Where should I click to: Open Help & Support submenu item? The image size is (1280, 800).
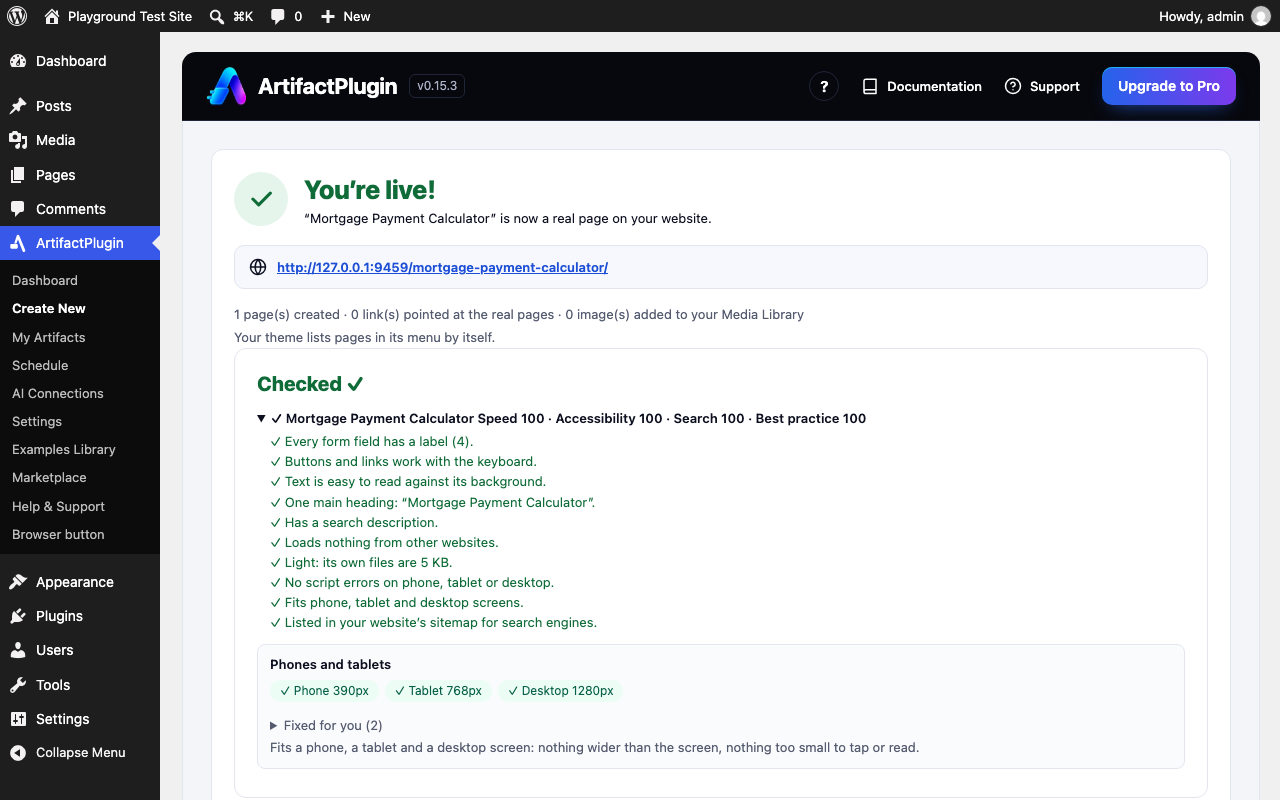[80, 506]
